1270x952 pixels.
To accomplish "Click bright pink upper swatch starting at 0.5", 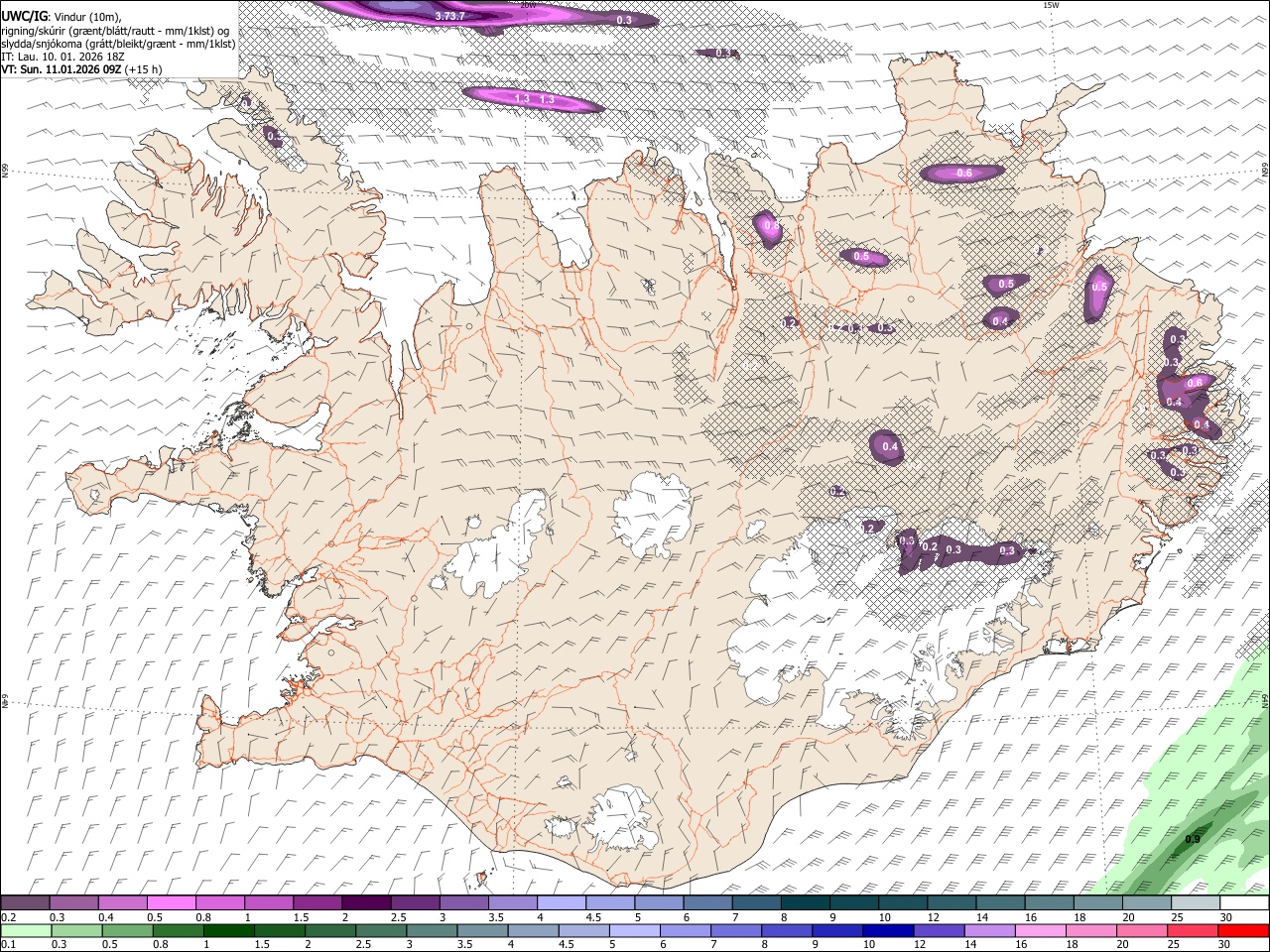I will click(x=171, y=903).
